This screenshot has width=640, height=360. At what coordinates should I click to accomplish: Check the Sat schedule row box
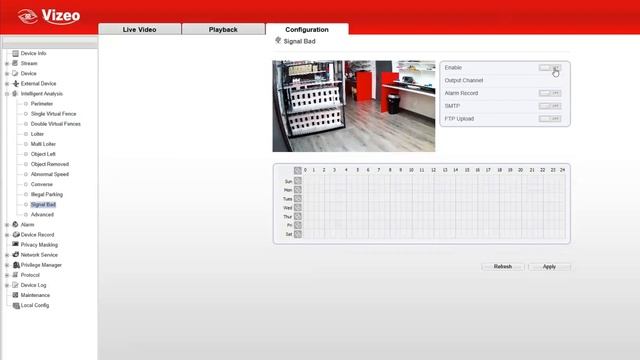tap(298, 234)
